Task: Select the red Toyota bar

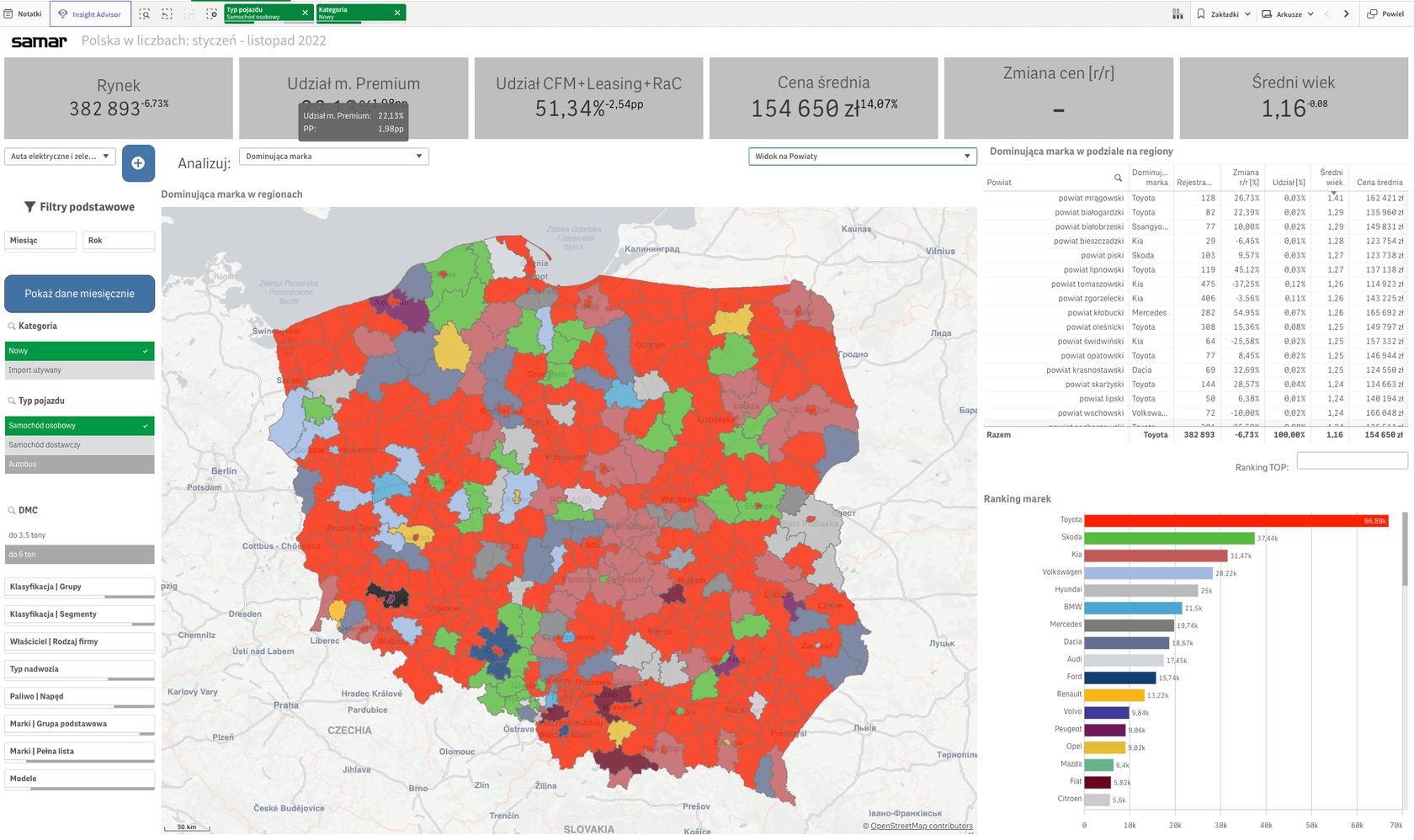Action: coord(1236,521)
